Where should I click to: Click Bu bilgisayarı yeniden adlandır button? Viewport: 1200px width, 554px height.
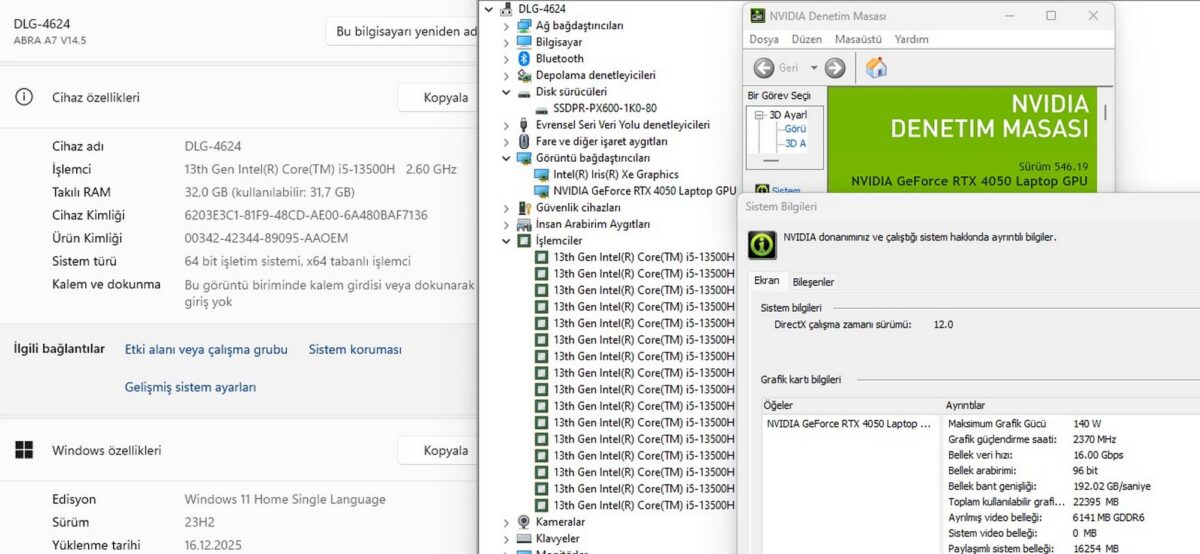[402, 31]
